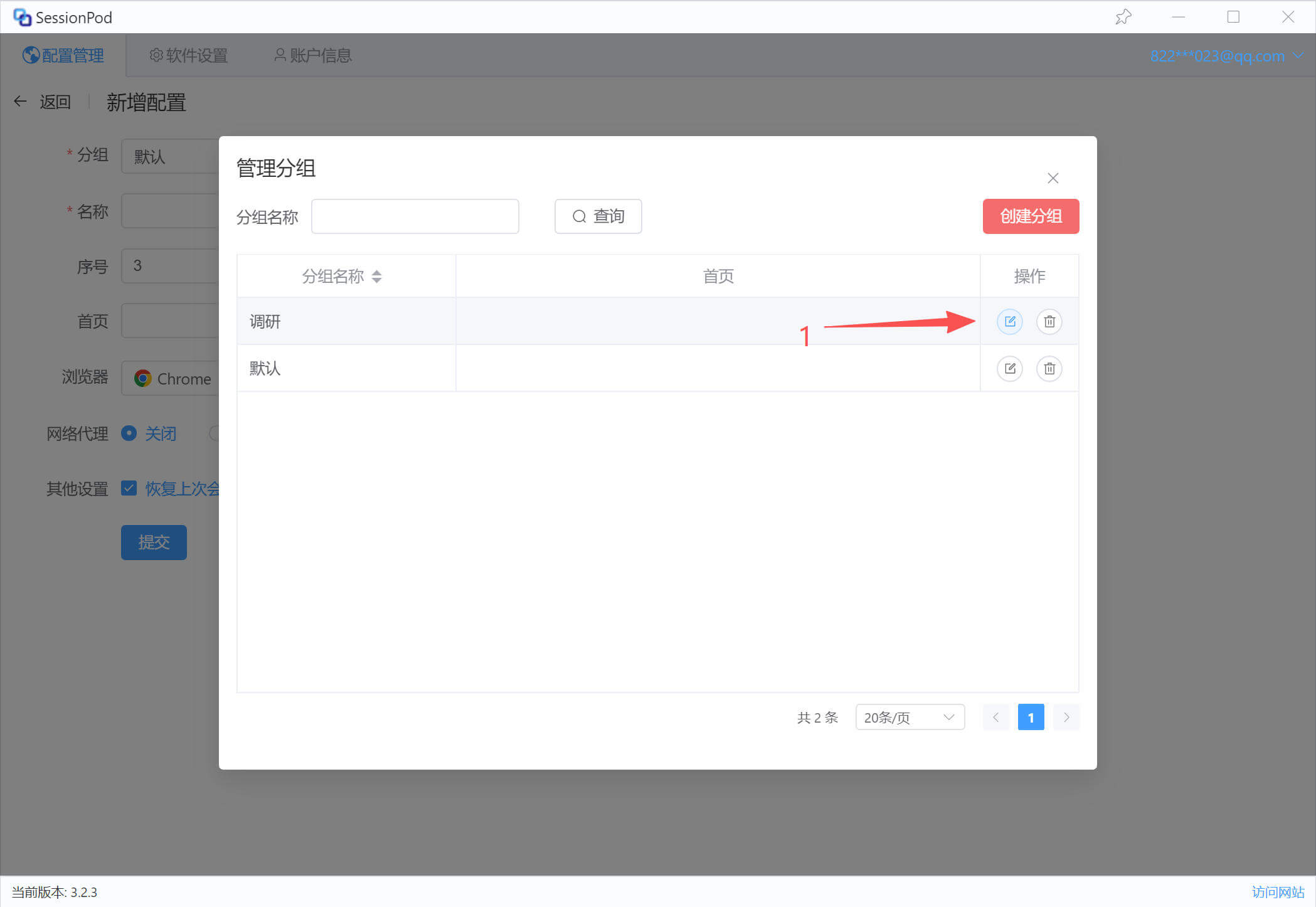This screenshot has height=907, width=1316.
Task: Click sort arrows on 分组名称 column
Action: [376, 276]
